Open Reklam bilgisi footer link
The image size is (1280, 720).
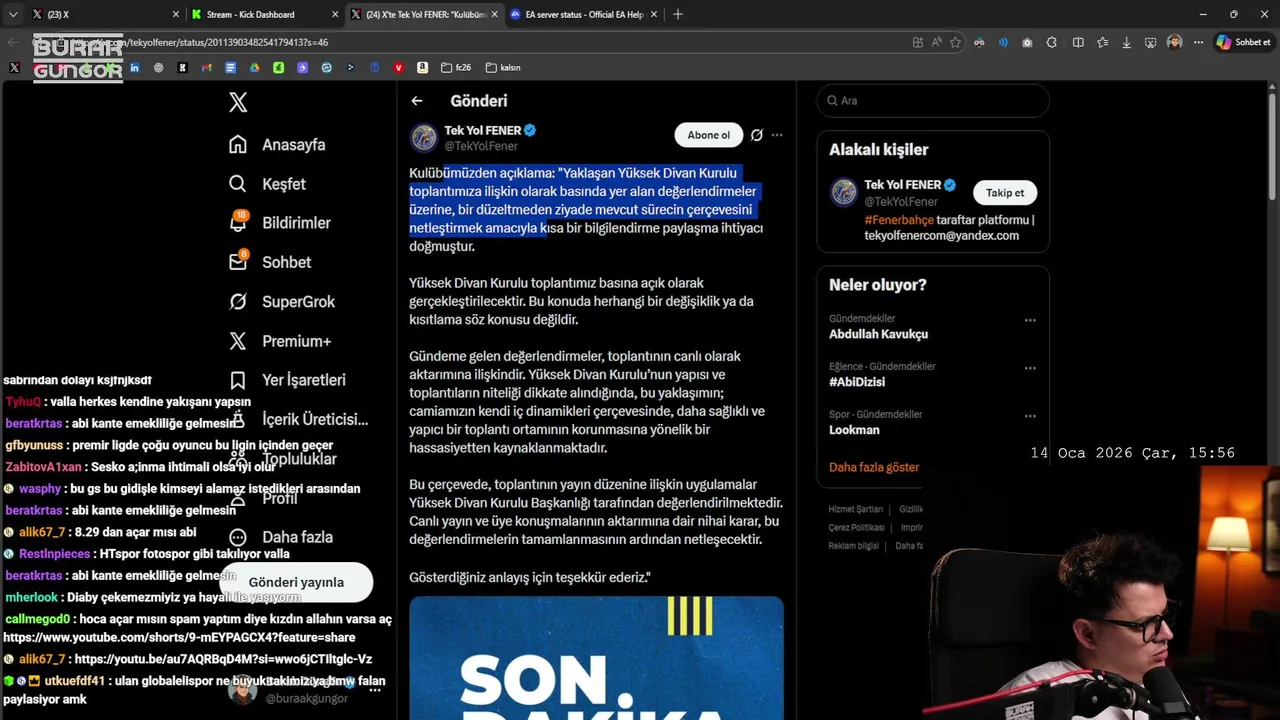tap(853, 546)
